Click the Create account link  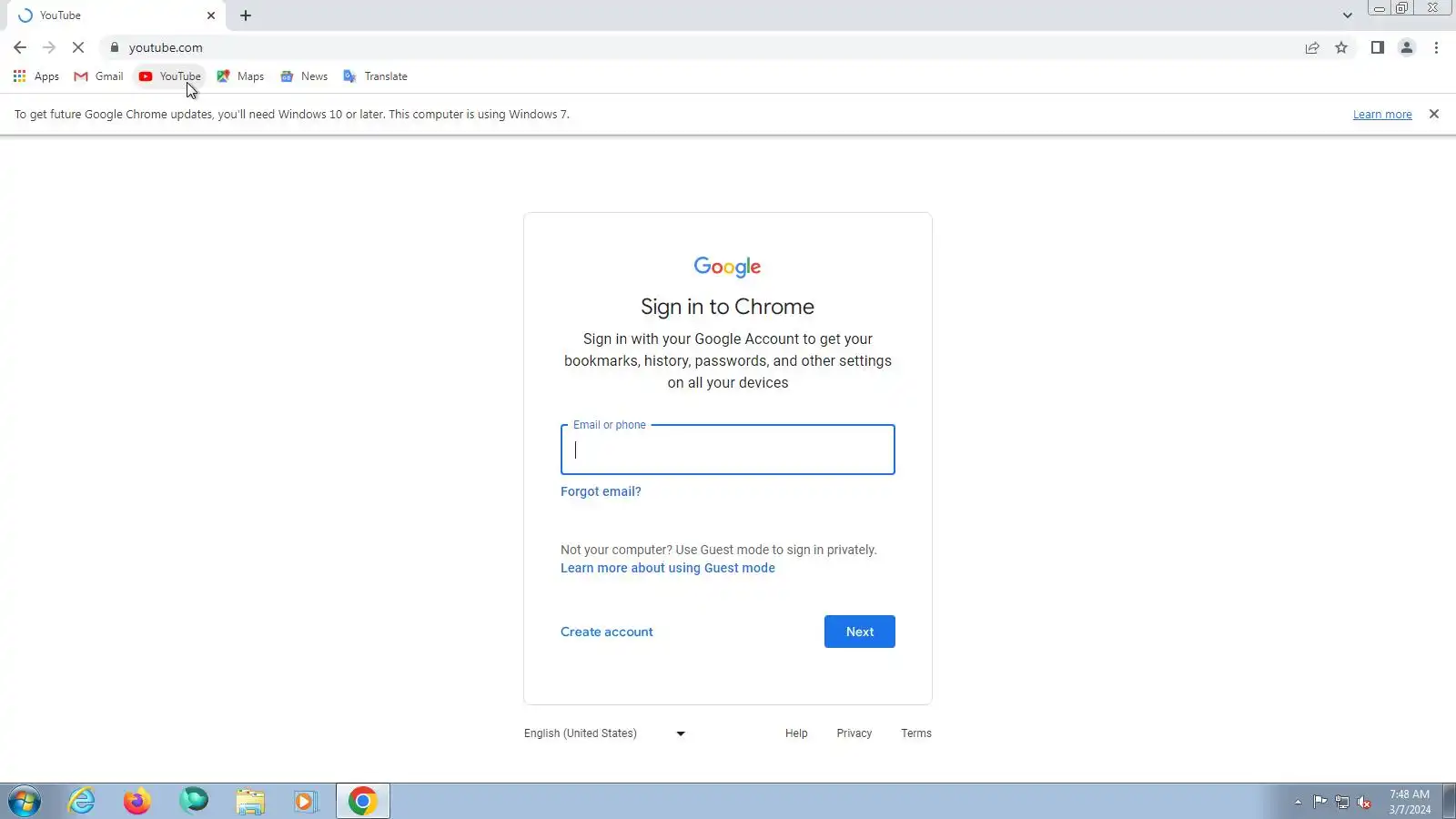pyautogui.click(x=607, y=632)
